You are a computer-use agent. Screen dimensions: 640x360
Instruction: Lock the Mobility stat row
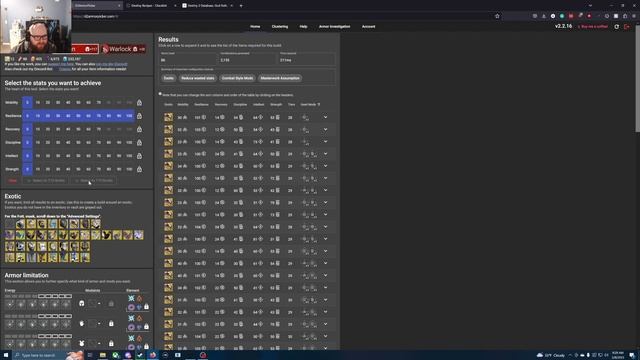[x=139, y=102]
